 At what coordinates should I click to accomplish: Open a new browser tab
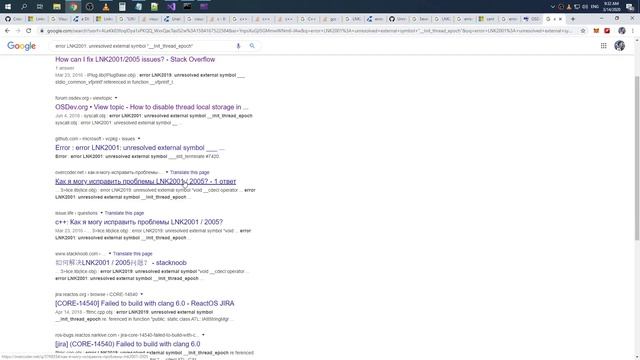pyautogui.click(x=573, y=19)
